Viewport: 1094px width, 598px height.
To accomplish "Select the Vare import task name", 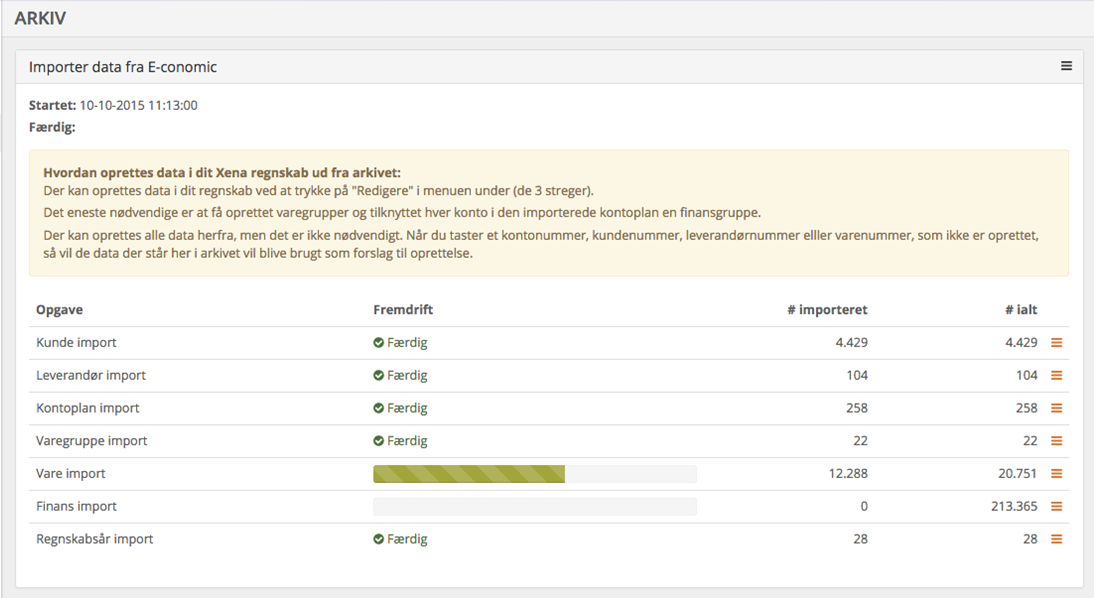I will pos(70,474).
